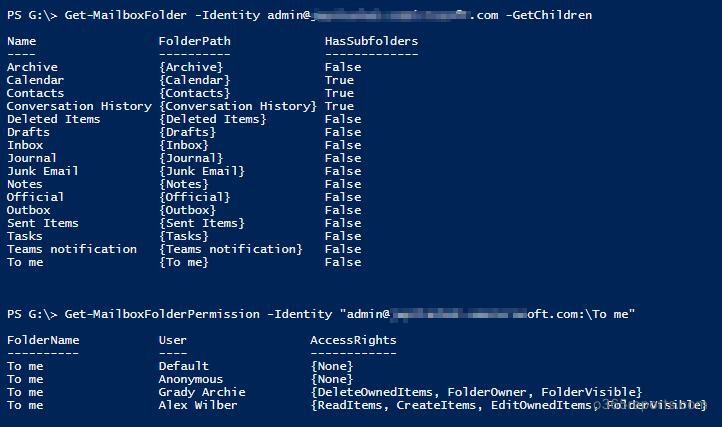Select the Anonymous user entry

pyautogui.click(x=191, y=380)
